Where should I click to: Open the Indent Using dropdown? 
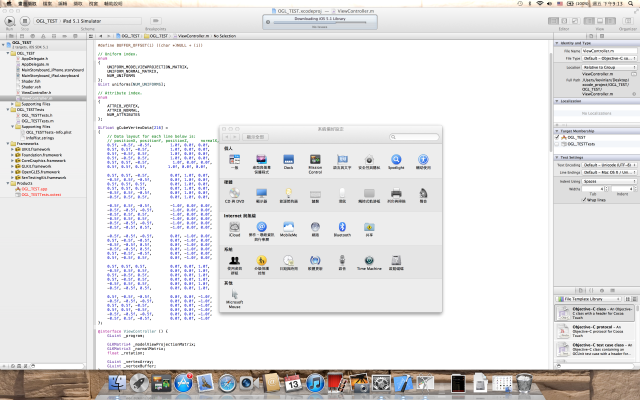[x=609, y=181]
